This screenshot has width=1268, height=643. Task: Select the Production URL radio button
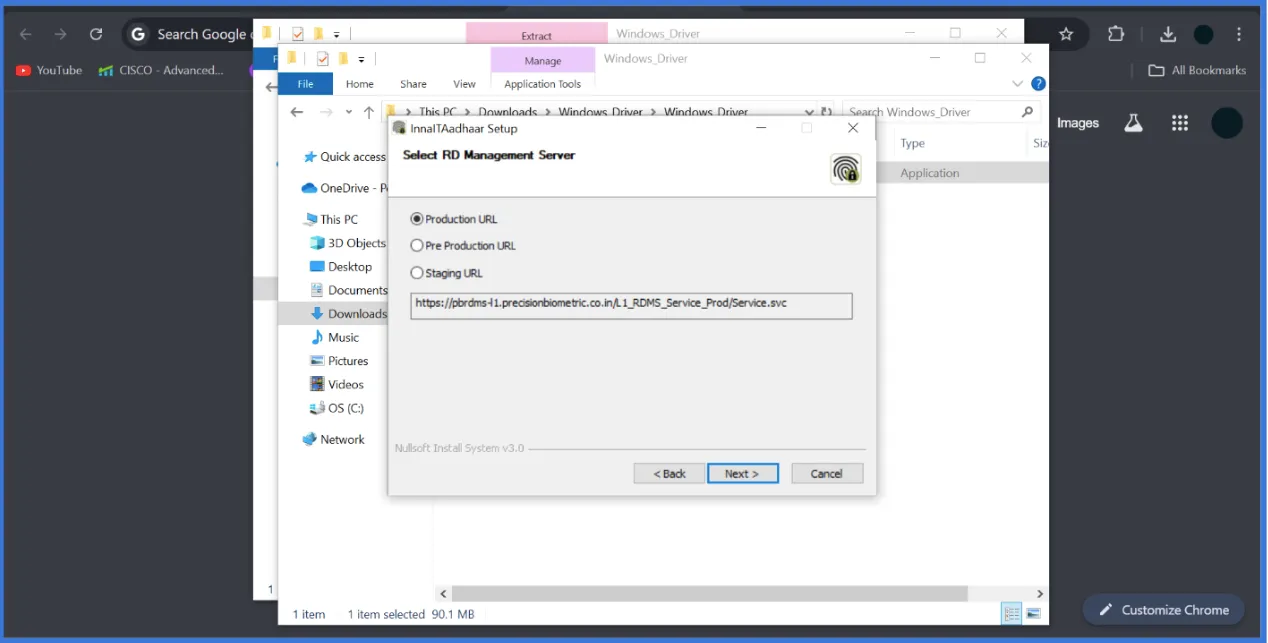point(417,219)
